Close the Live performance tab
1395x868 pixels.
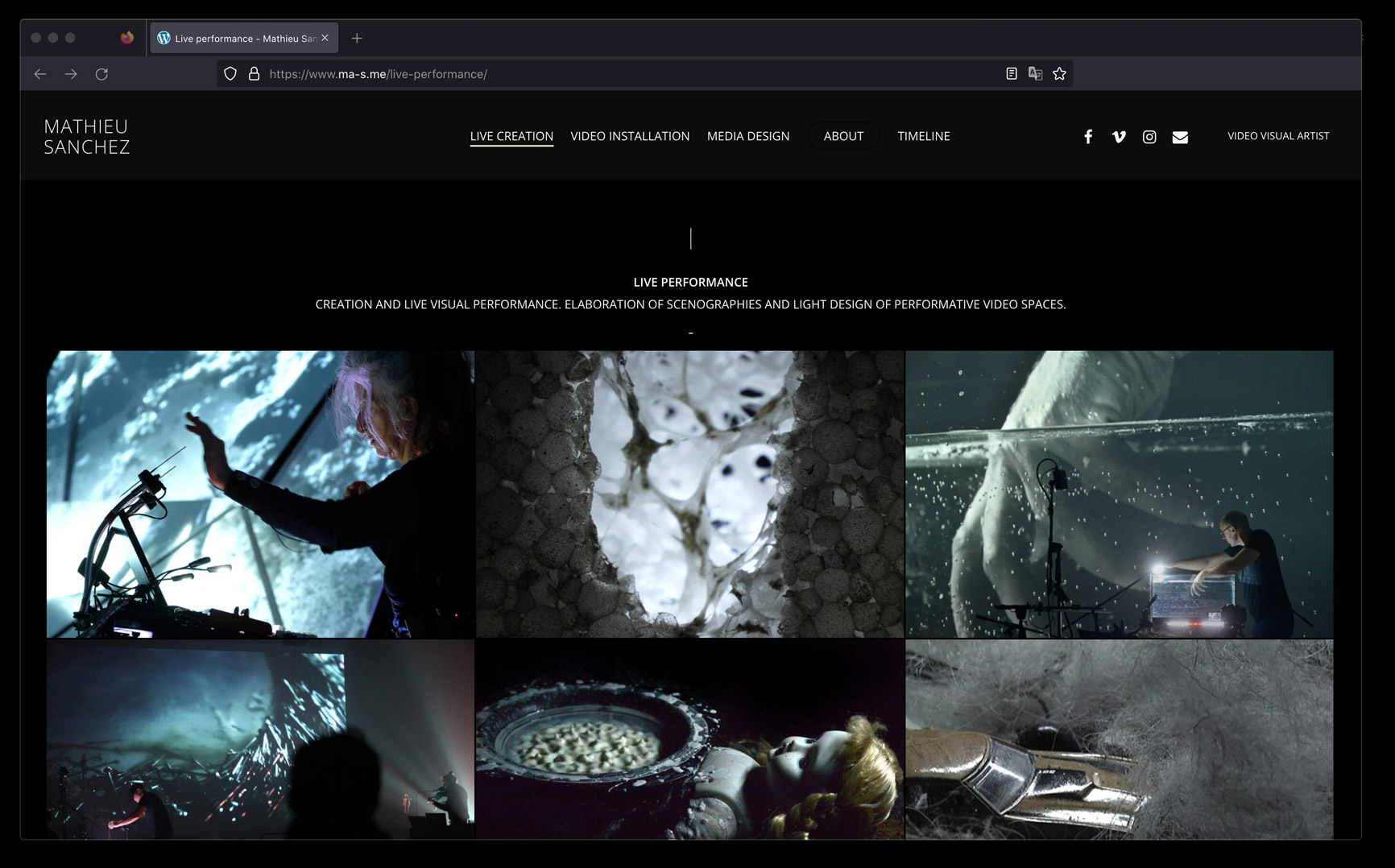[325, 38]
